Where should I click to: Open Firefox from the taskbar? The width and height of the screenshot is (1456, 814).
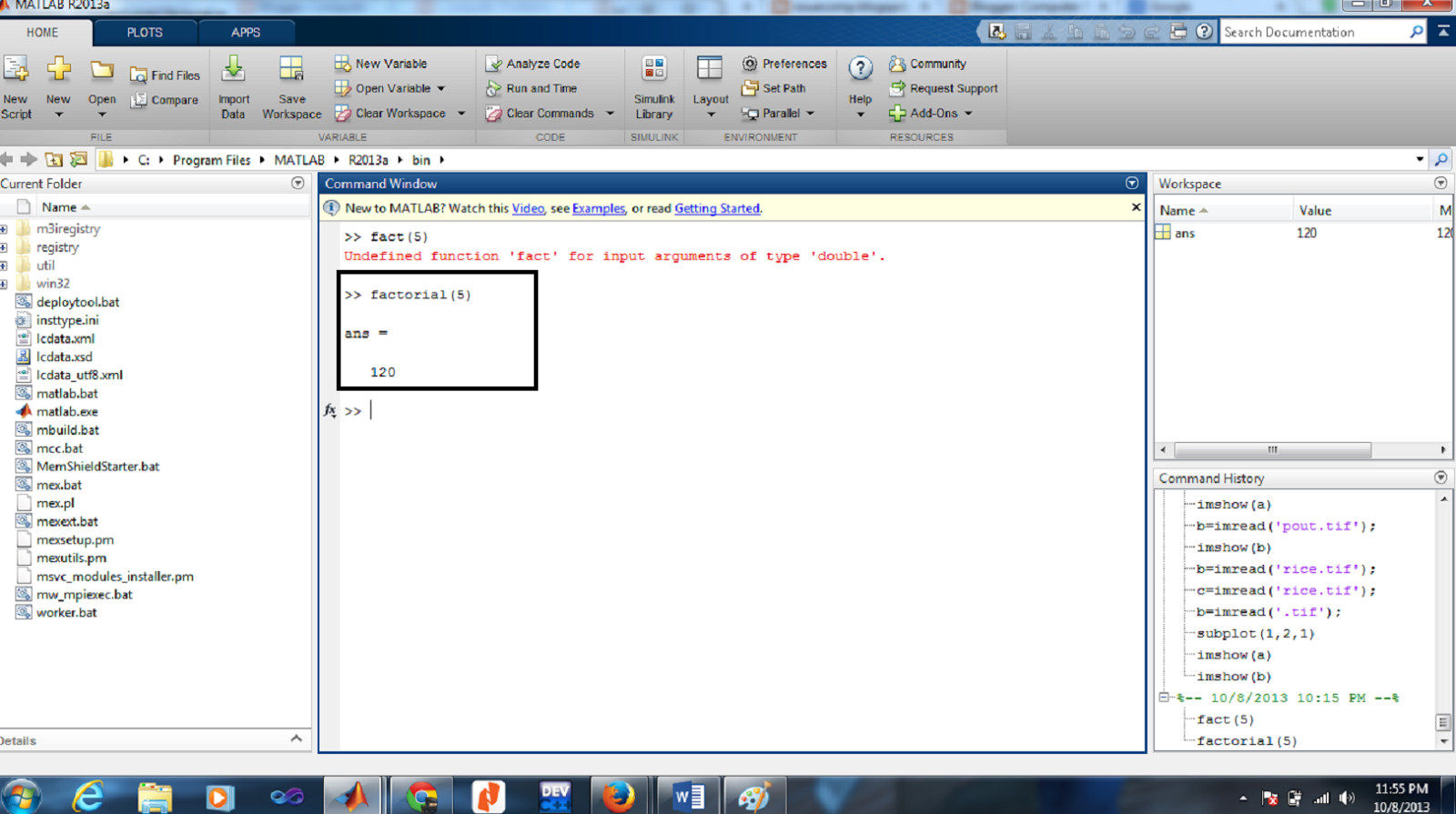(619, 797)
